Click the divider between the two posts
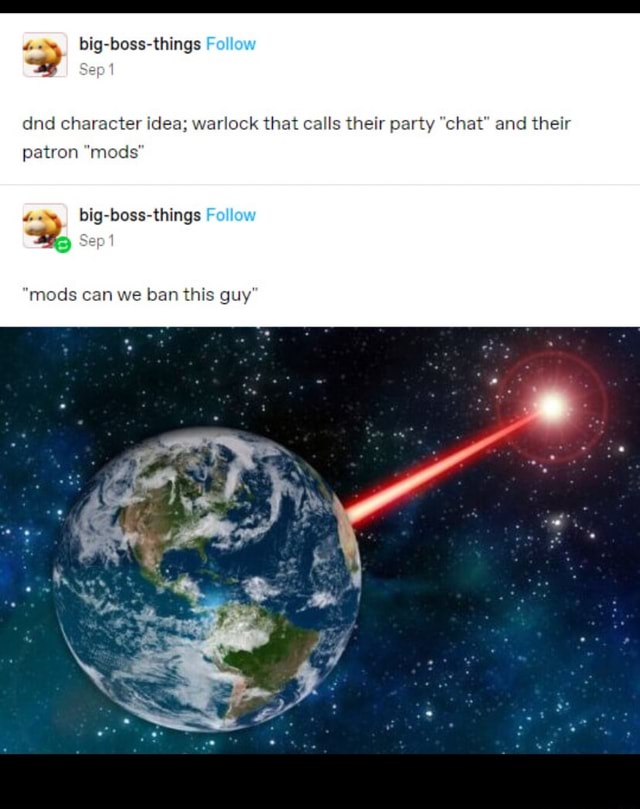The image size is (640, 809). 320,184
